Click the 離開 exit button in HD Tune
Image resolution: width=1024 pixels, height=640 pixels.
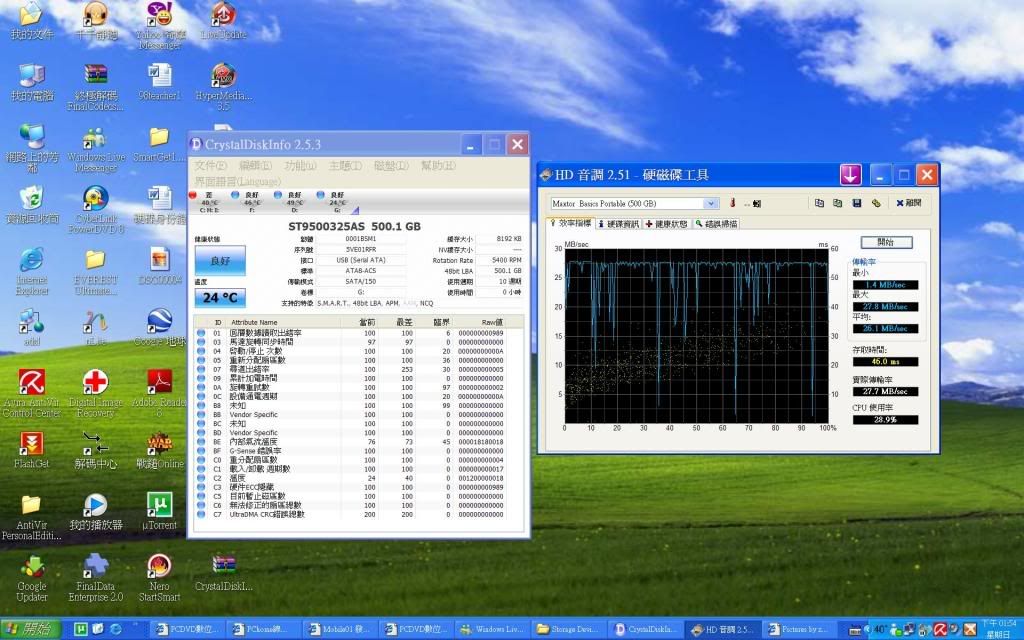click(x=908, y=203)
